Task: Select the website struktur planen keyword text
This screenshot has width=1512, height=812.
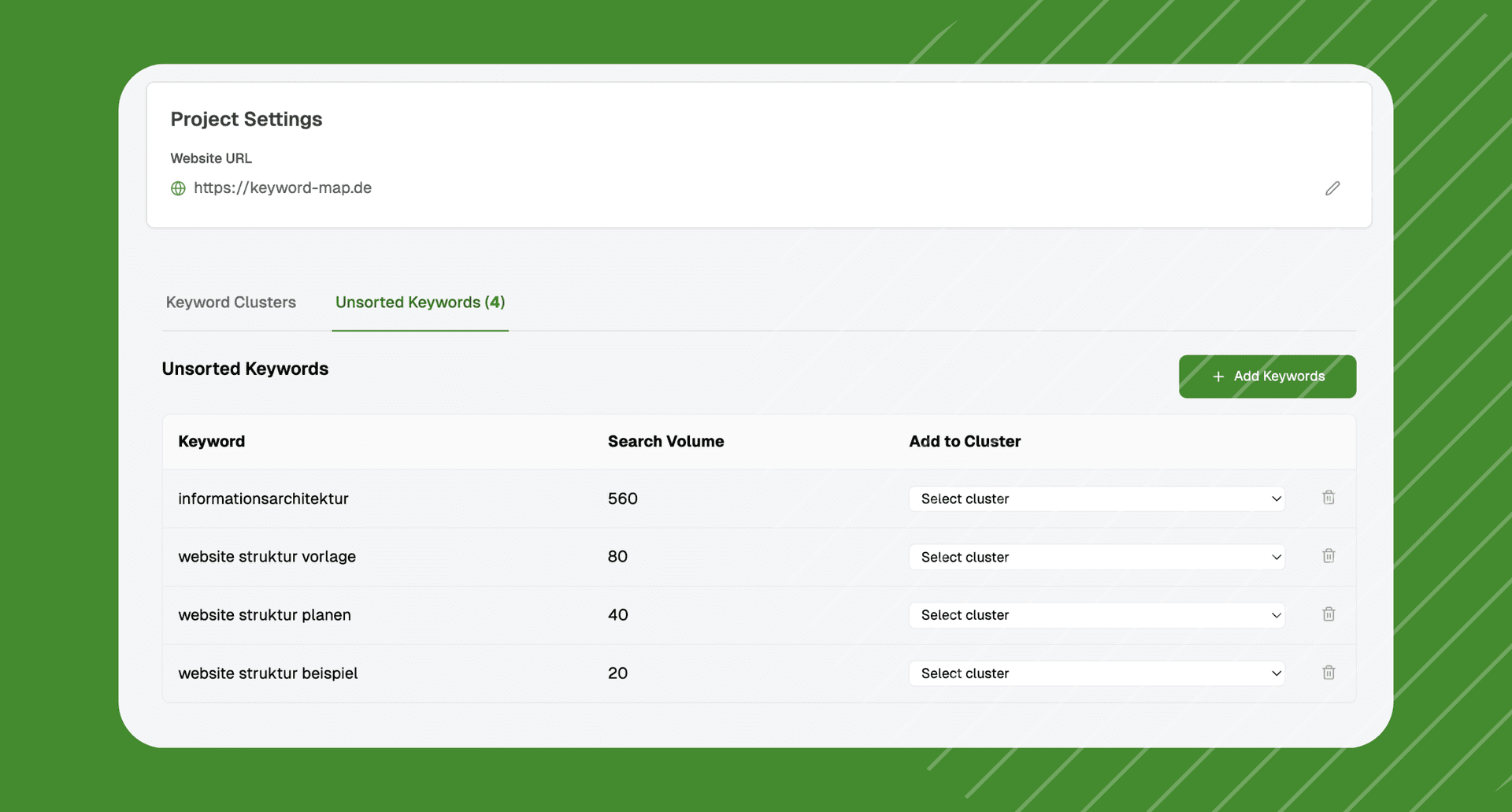Action: pos(265,615)
